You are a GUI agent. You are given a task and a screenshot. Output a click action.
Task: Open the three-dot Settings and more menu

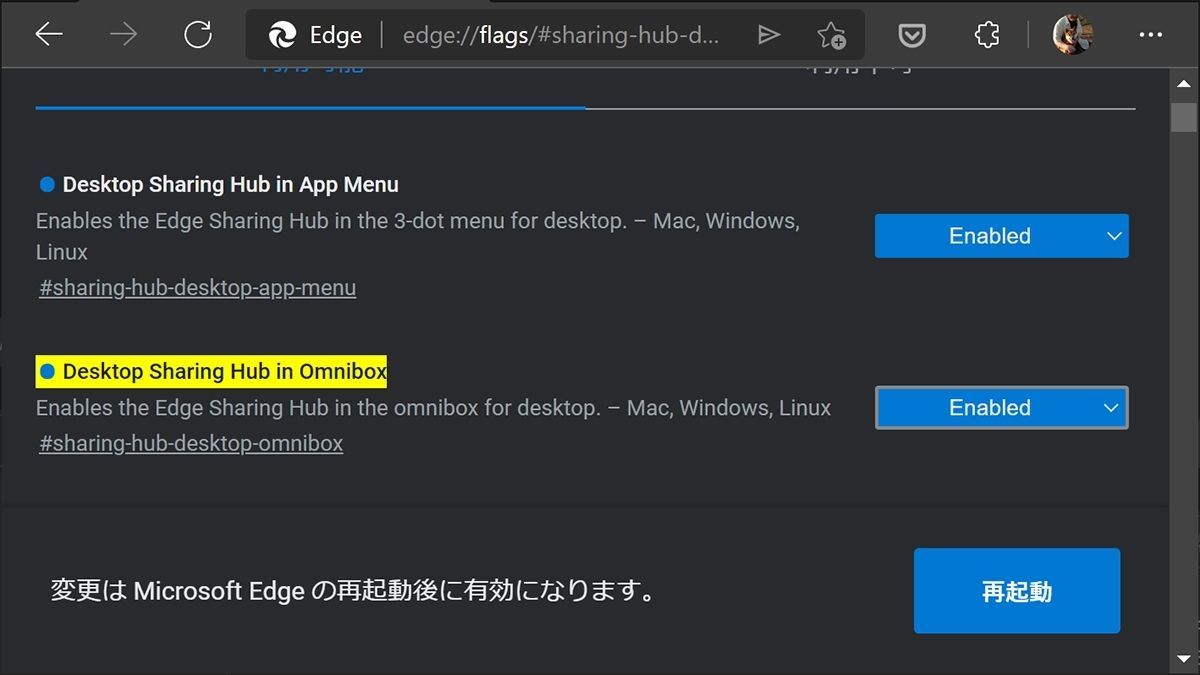tap(1151, 36)
